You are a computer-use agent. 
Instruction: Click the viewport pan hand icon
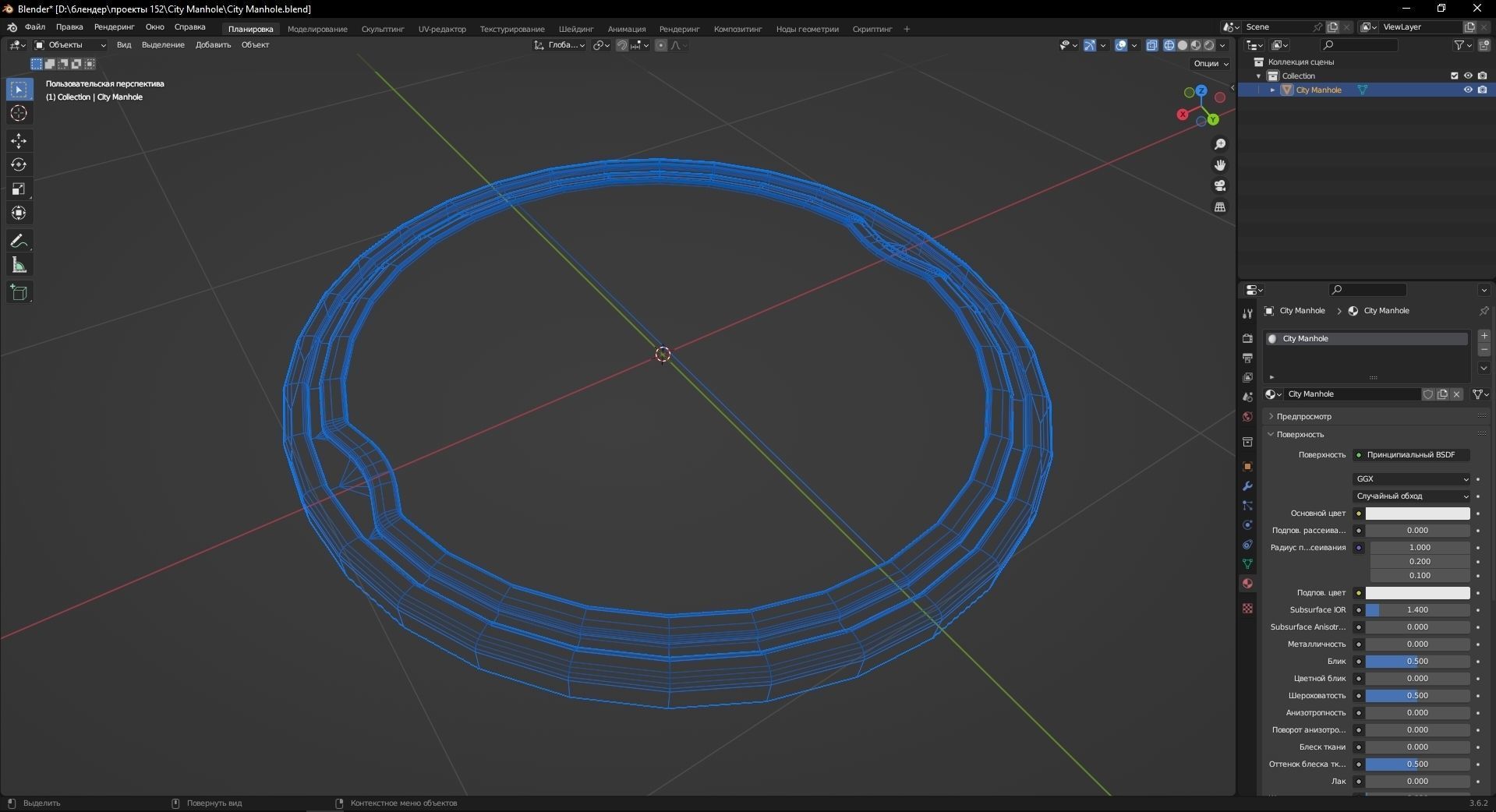pyautogui.click(x=1220, y=165)
